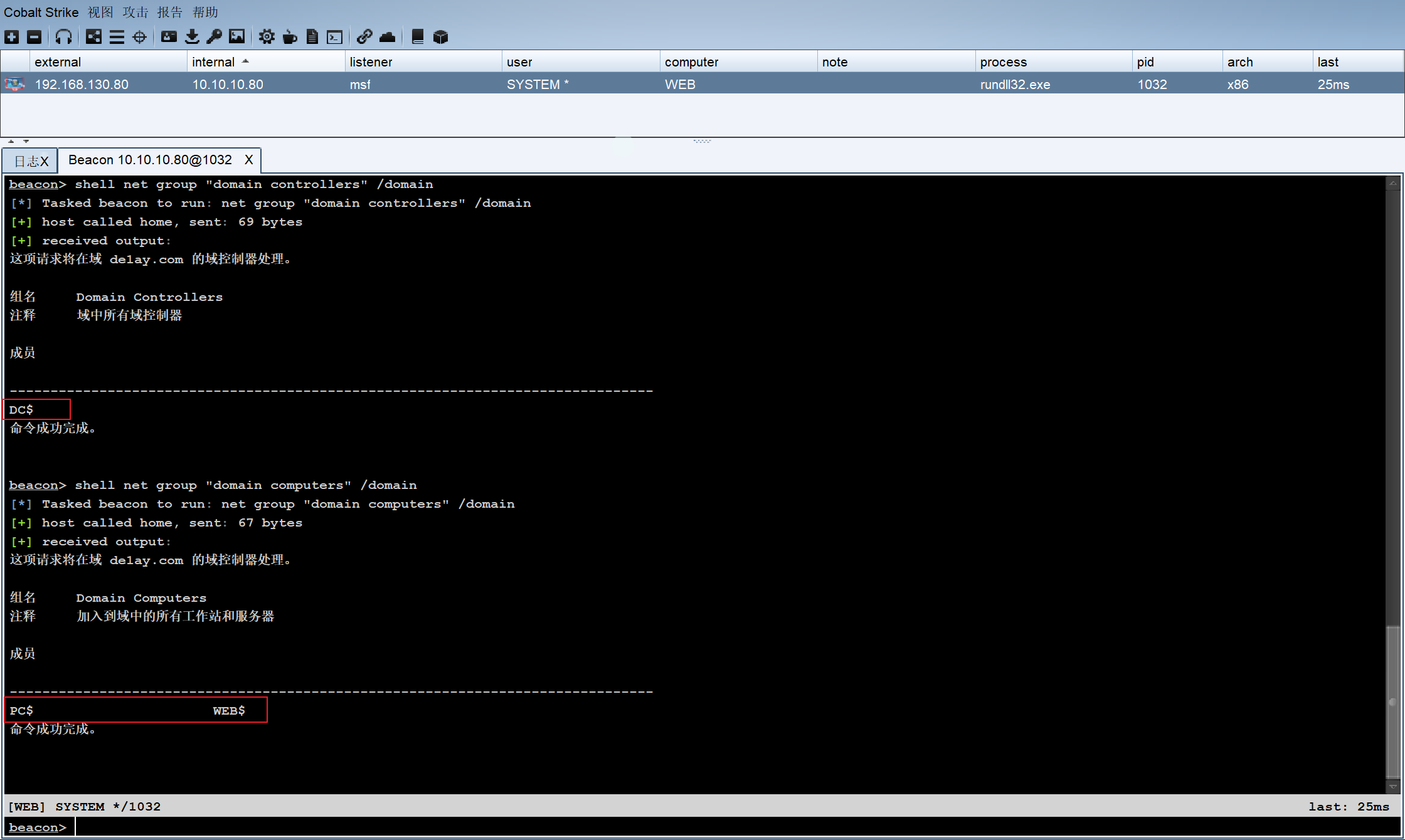Click the PC$ member entry
1405x840 pixels.
click(21, 710)
